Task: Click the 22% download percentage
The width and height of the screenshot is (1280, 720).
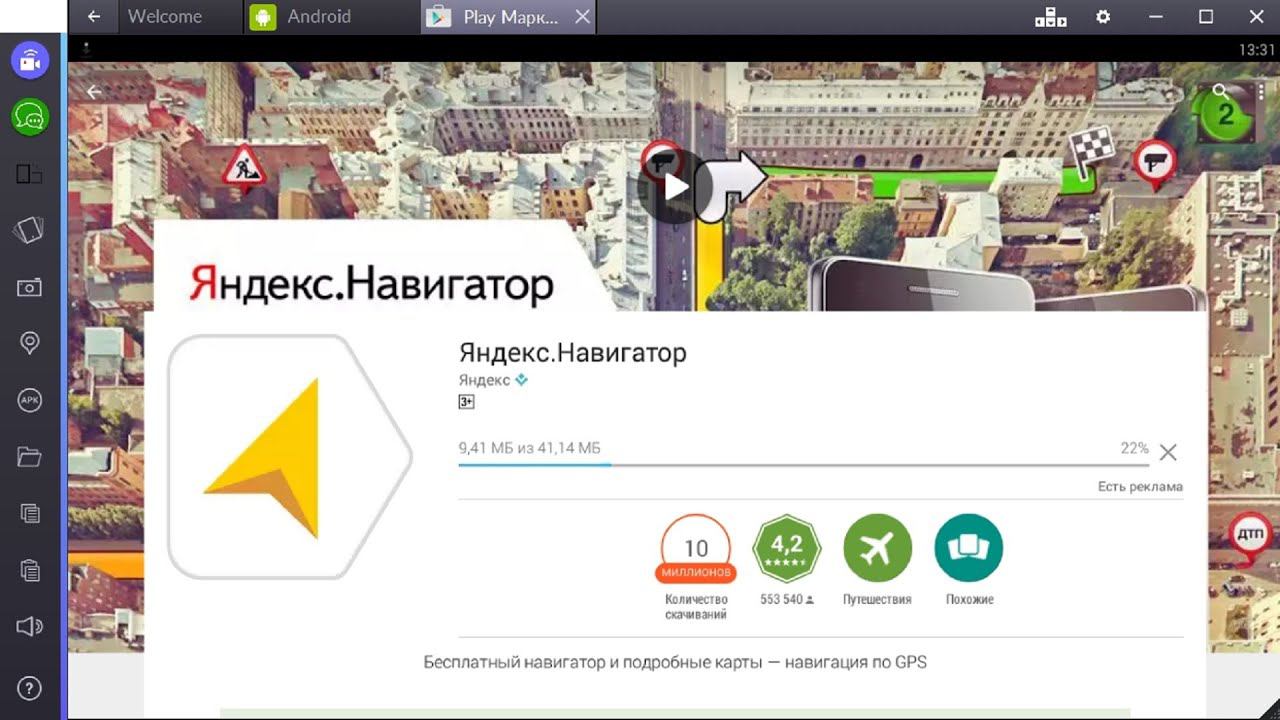Action: 1134,448
